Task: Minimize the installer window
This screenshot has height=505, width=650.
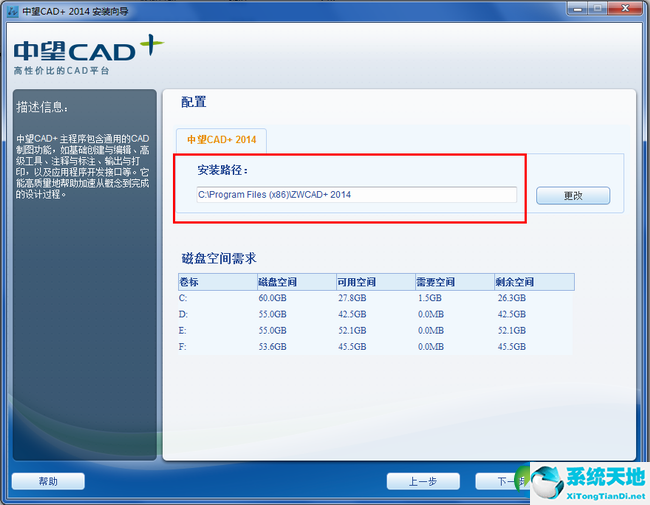Action: tap(578, 8)
